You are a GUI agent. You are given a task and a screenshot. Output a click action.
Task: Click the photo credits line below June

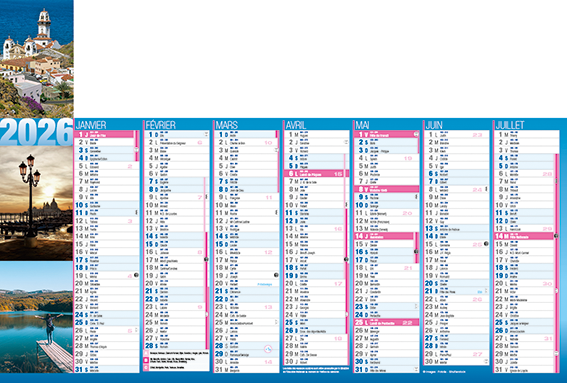point(444,371)
